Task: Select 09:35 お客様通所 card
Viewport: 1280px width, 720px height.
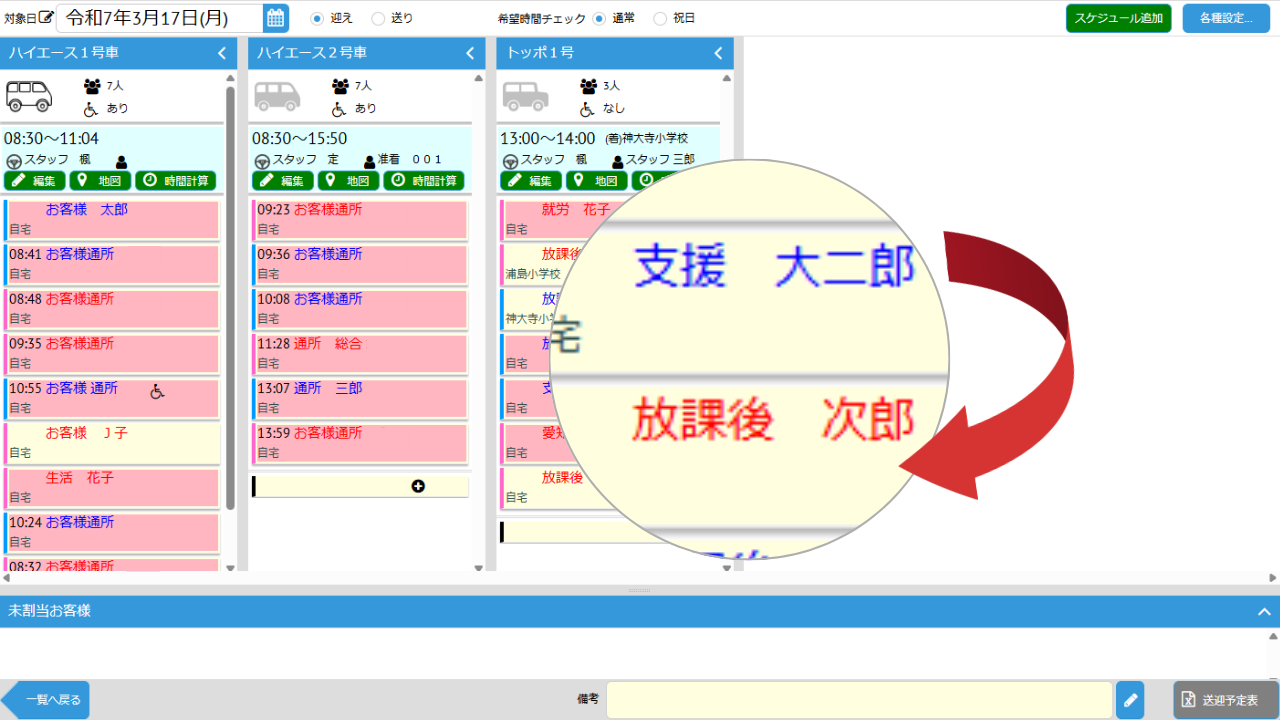Action: (x=112, y=354)
